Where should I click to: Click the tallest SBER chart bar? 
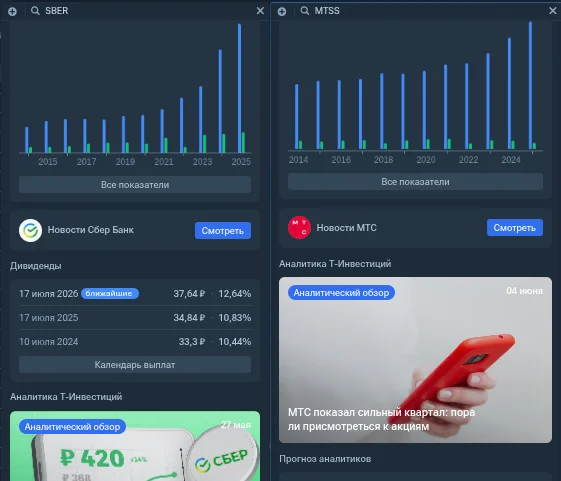tap(239, 88)
